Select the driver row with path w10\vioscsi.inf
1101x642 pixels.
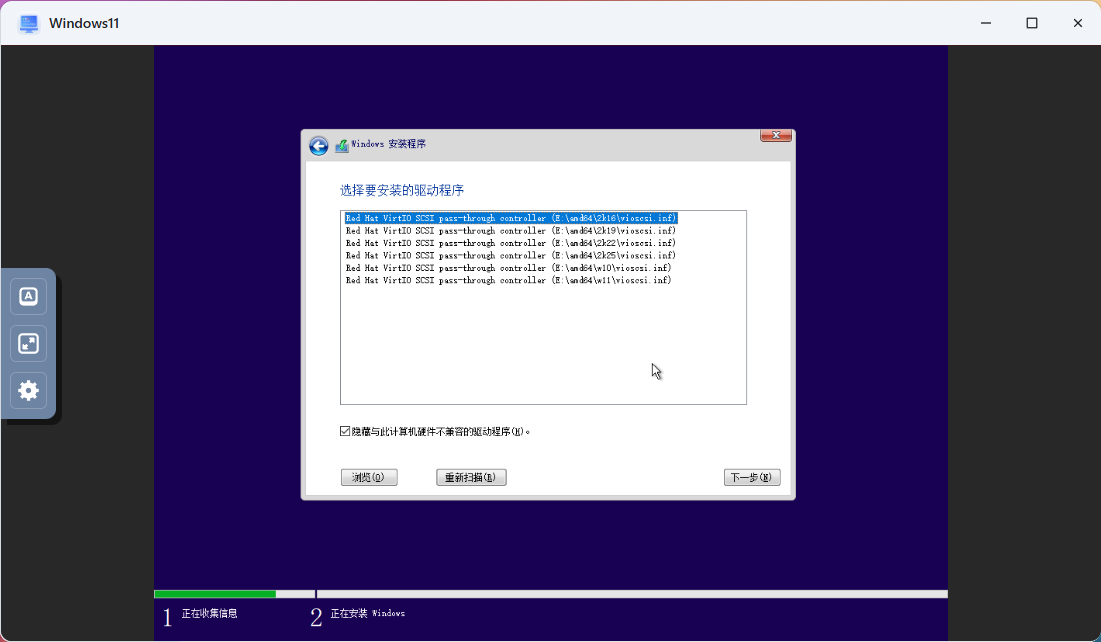click(x=508, y=268)
